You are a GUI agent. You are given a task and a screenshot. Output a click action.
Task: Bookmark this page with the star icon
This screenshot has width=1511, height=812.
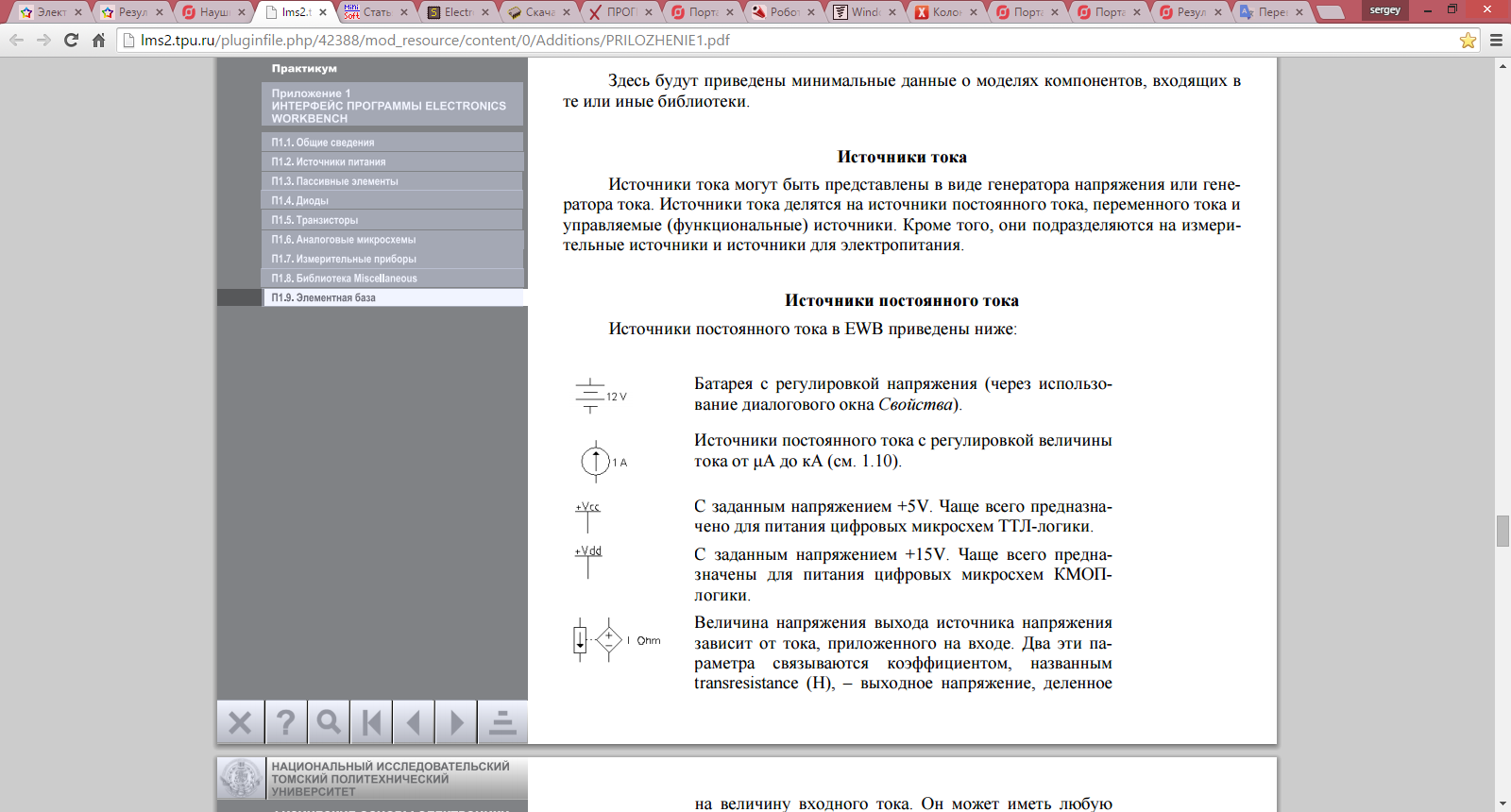click(x=1468, y=41)
